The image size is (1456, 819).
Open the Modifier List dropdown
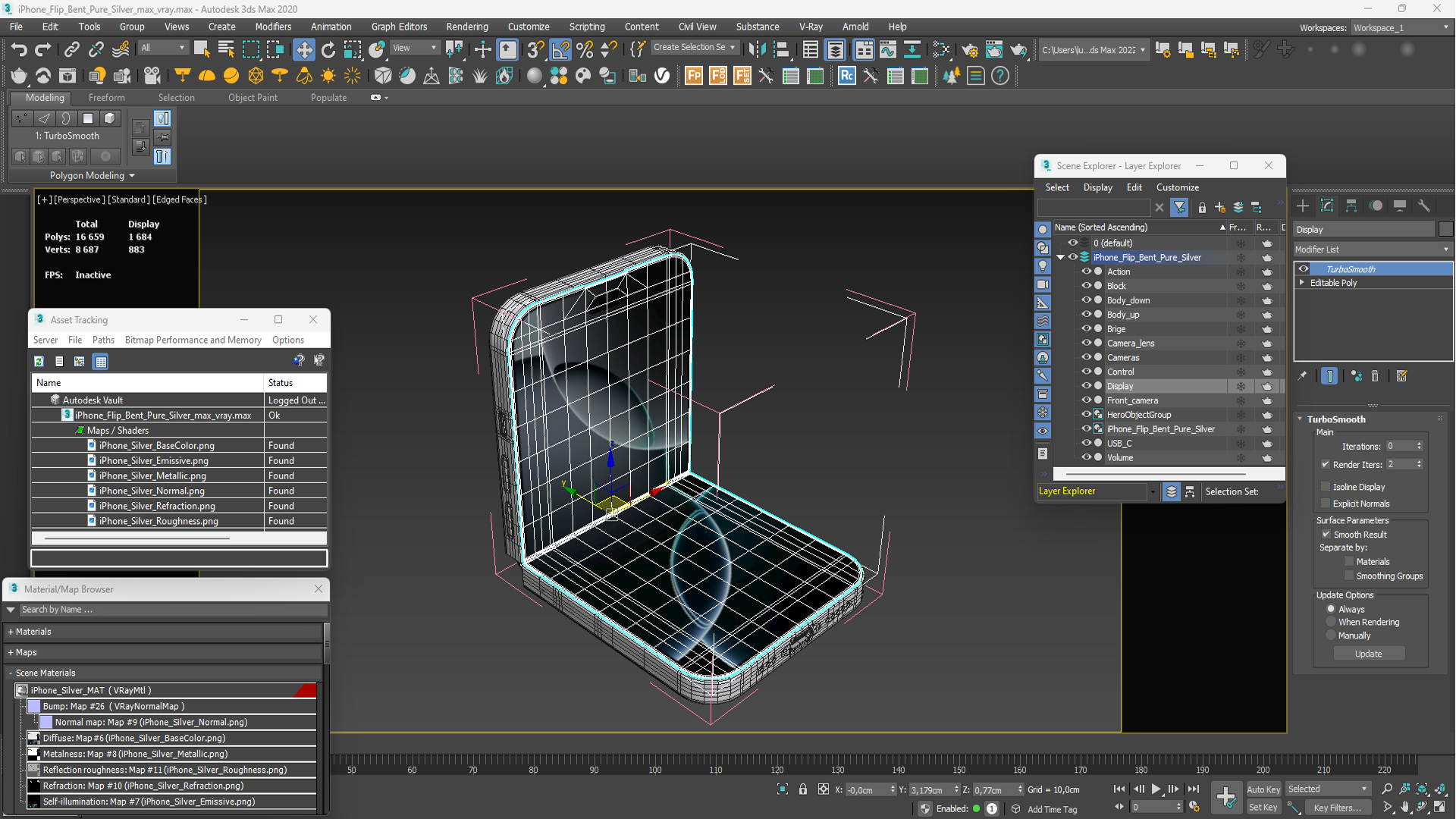pos(1373,249)
